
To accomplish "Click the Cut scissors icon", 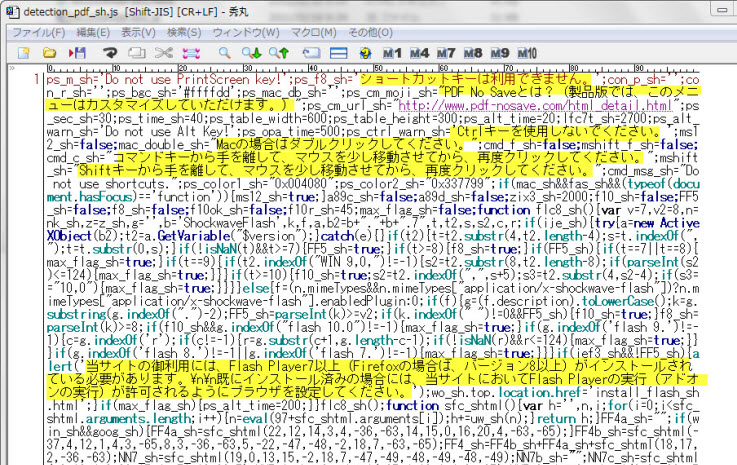I will (164, 53).
